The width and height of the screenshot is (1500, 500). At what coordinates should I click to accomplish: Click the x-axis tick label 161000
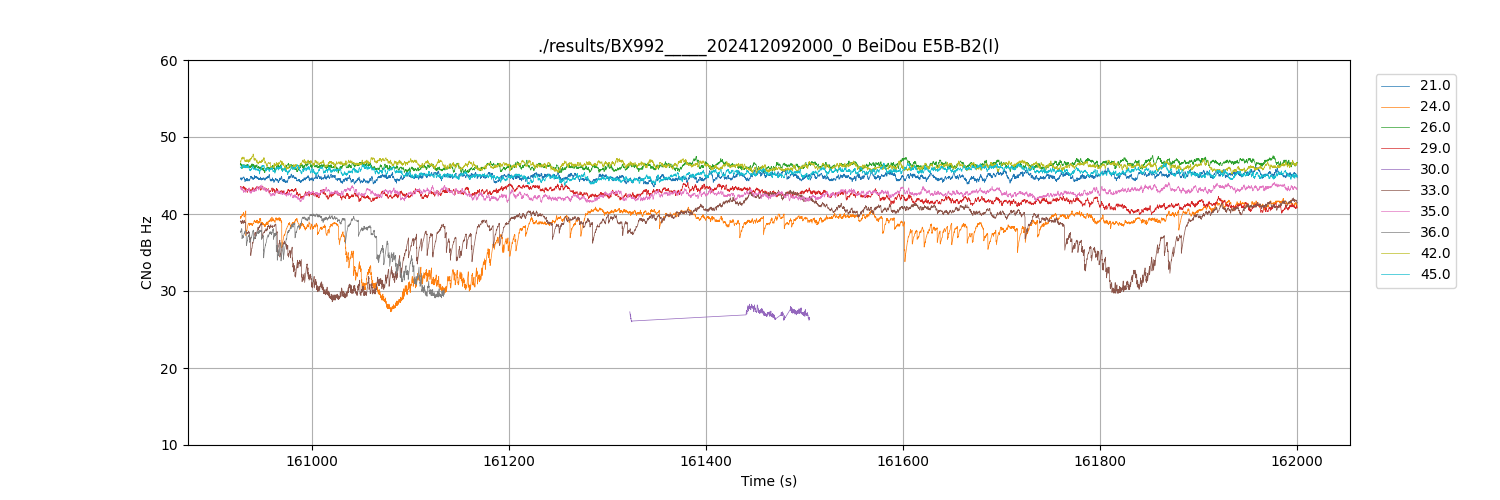312,462
